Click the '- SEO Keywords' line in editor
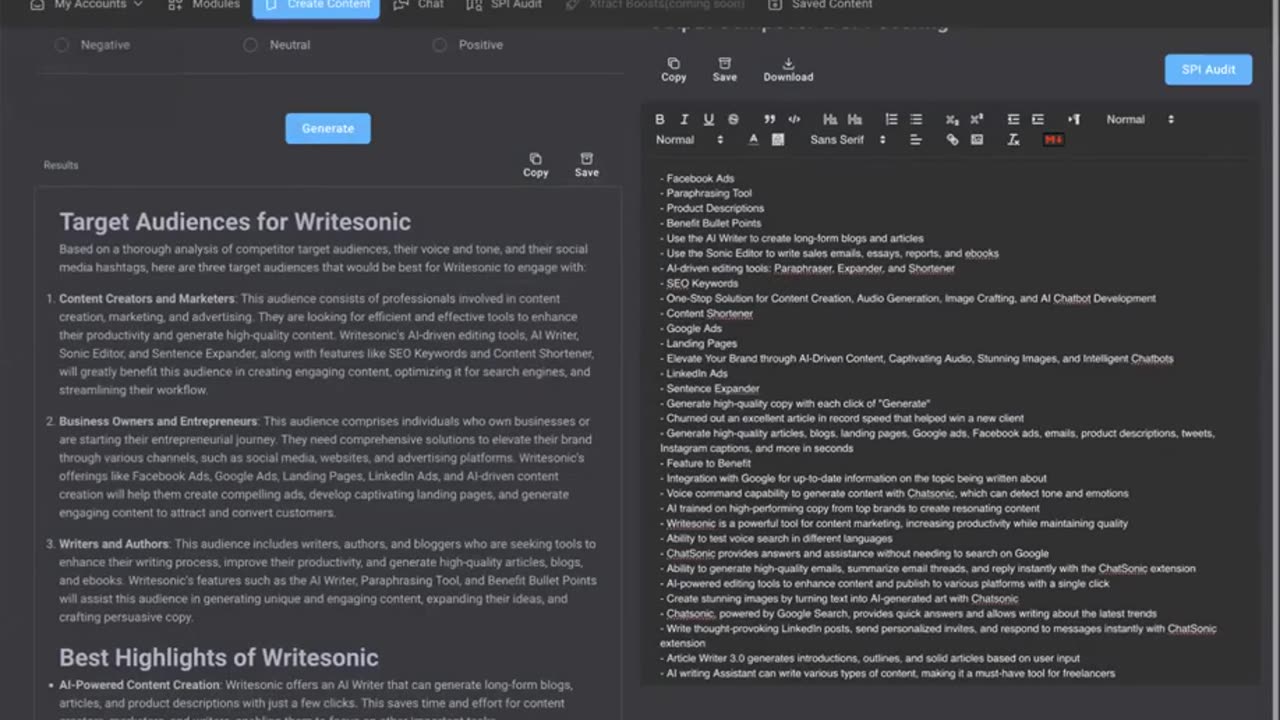Image resolution: width=1280 pixels, height=720 pixels. pyautogui.click(x=699, y=283)
